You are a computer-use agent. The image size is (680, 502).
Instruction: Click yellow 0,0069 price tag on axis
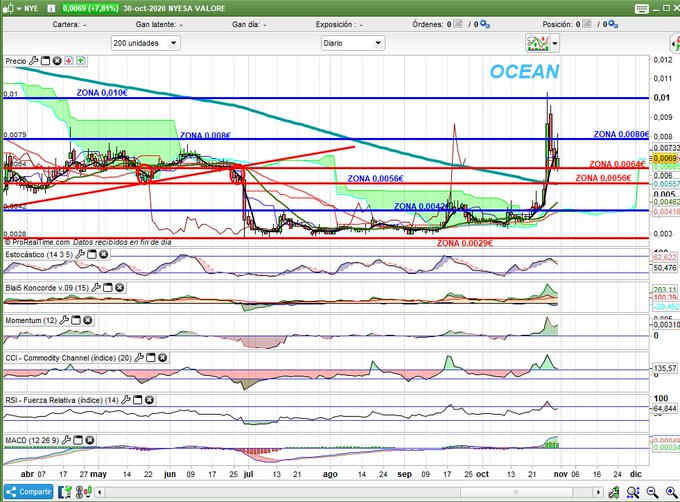click(665, 159)
